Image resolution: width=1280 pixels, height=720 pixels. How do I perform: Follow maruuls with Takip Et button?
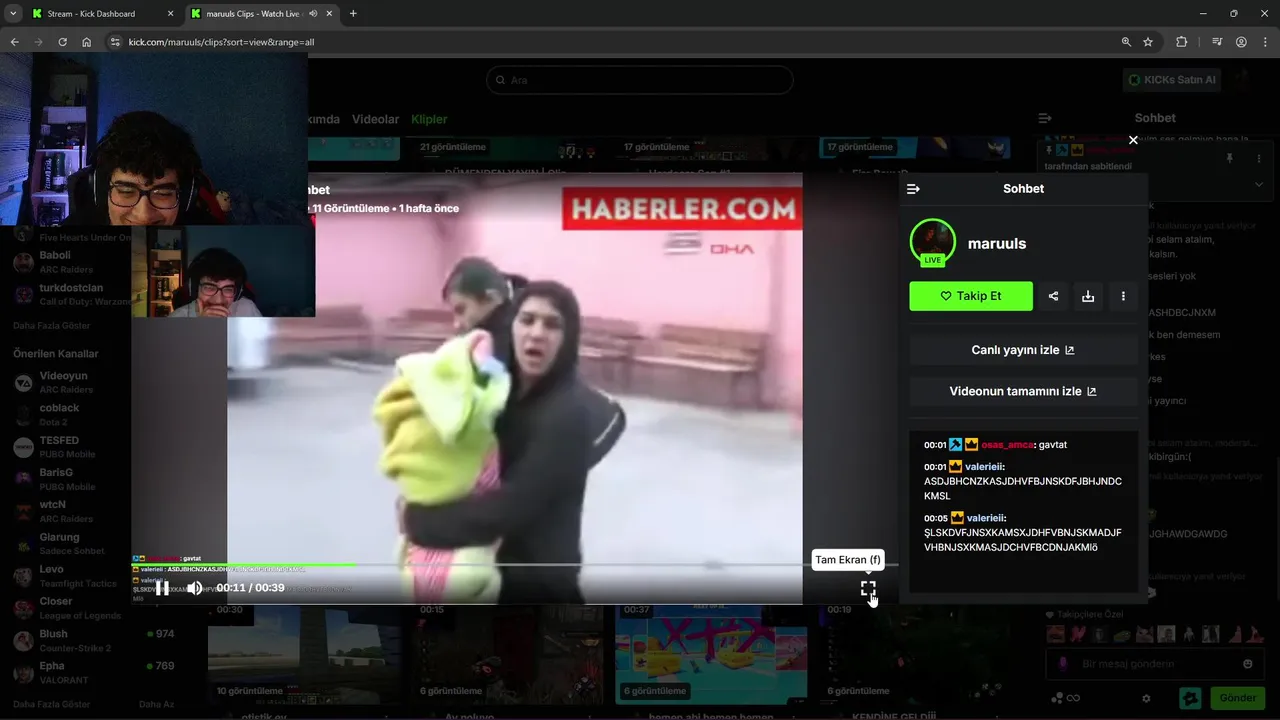coord(971,296)
